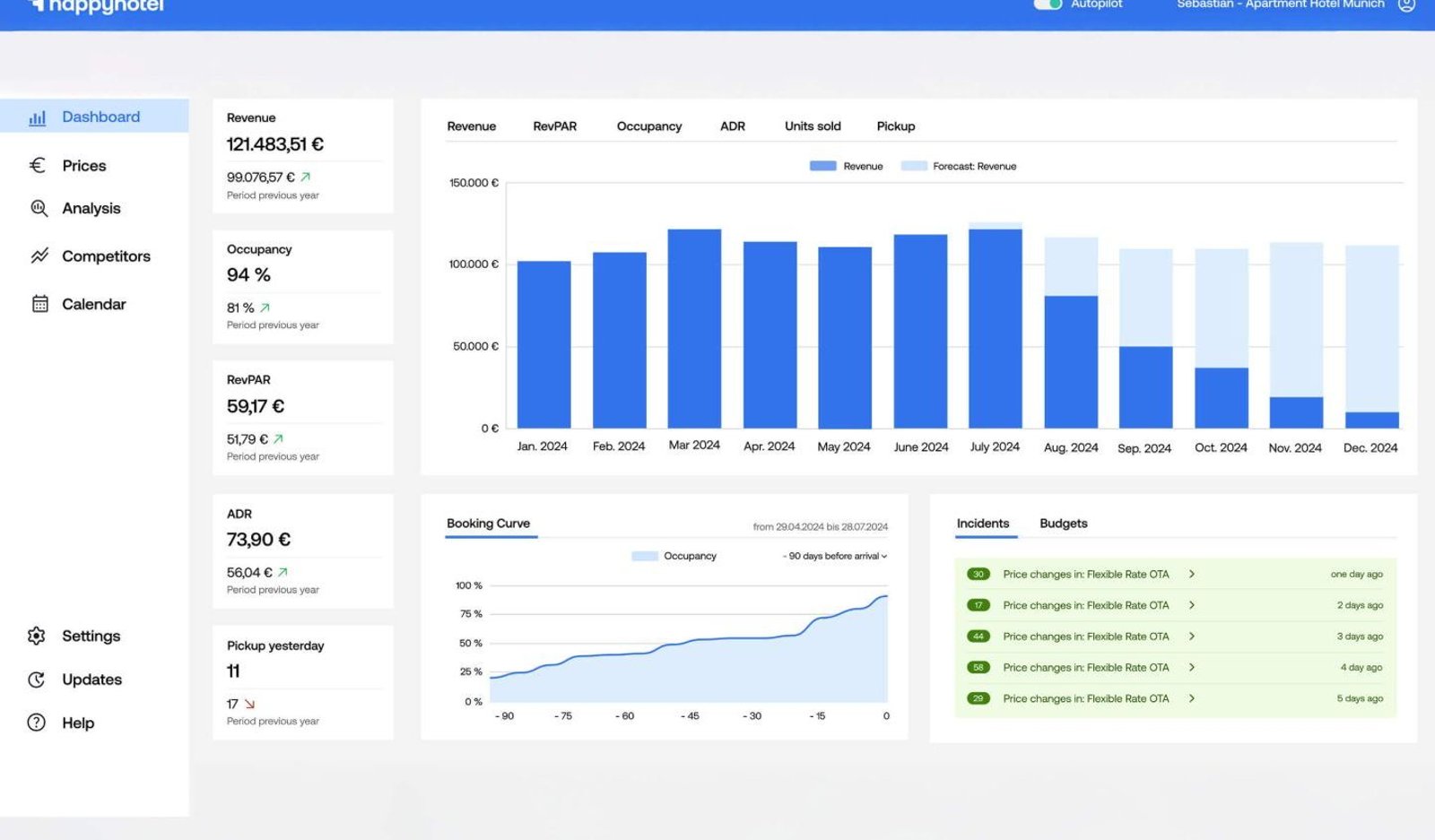Click the green badge numbered 44
The image size is (1435, 840).
point(978,636)
